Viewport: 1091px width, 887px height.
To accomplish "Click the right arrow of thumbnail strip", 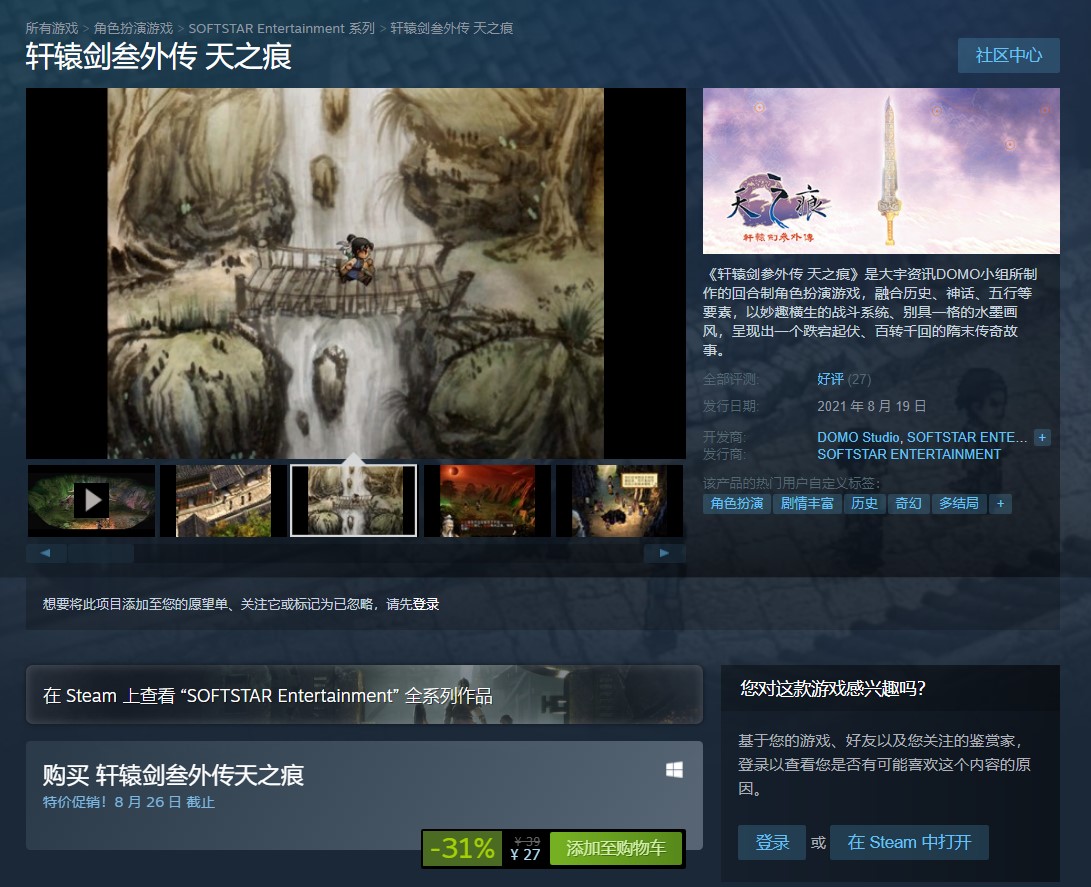I will pos(664,553).
